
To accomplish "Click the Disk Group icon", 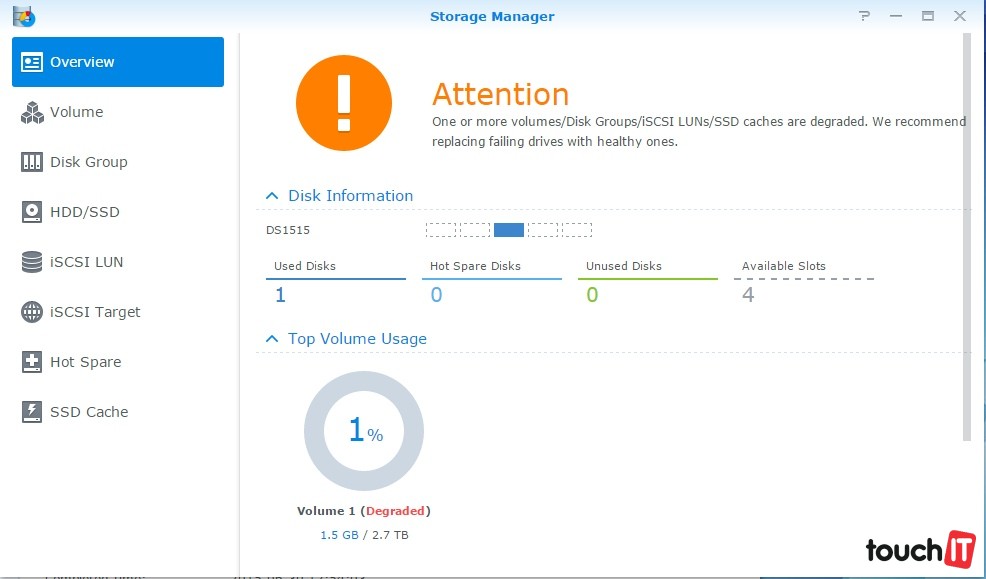I will click(x=32, y=162).
